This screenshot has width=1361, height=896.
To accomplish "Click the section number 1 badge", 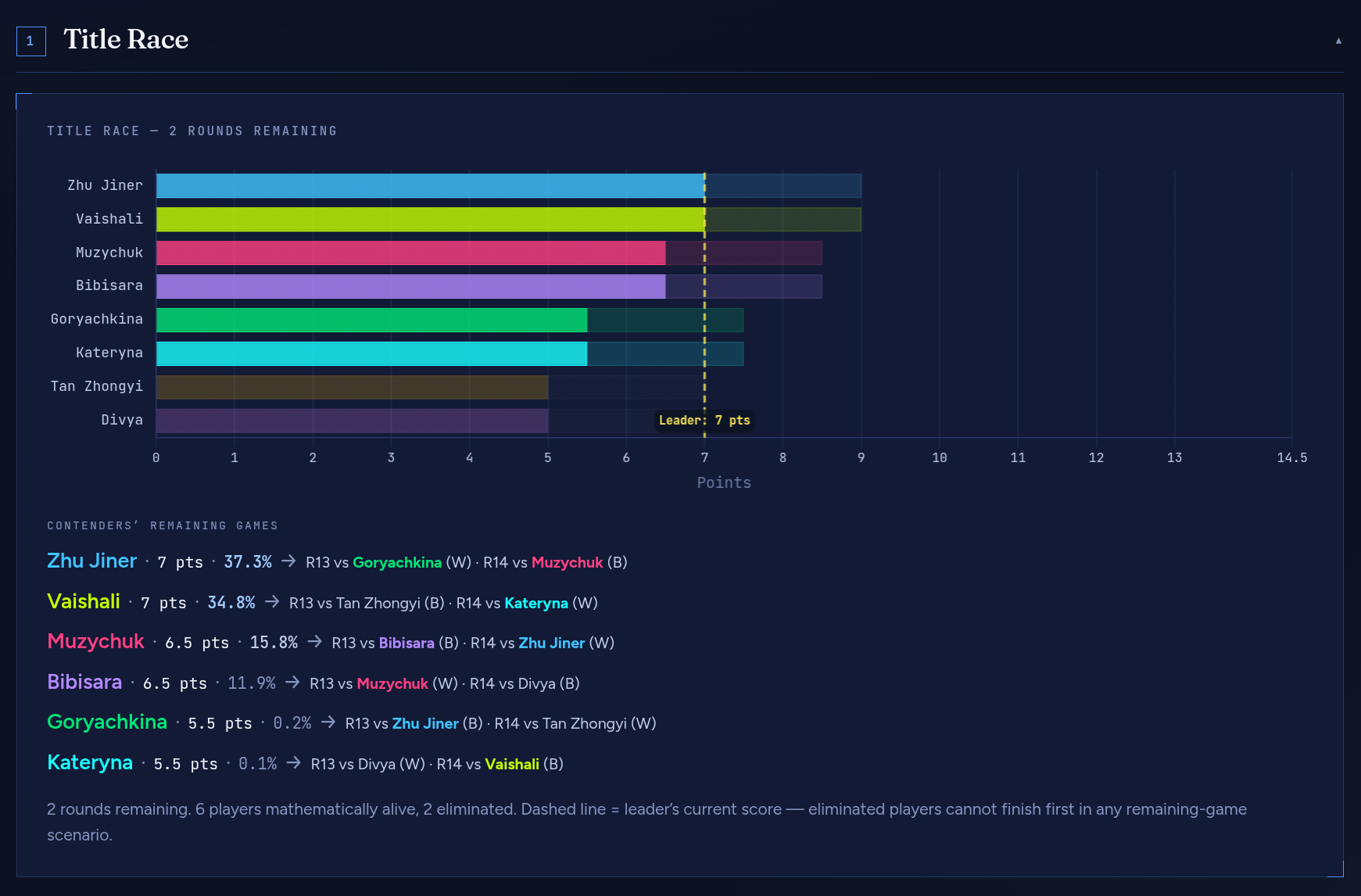I will [x=30, y=41].
